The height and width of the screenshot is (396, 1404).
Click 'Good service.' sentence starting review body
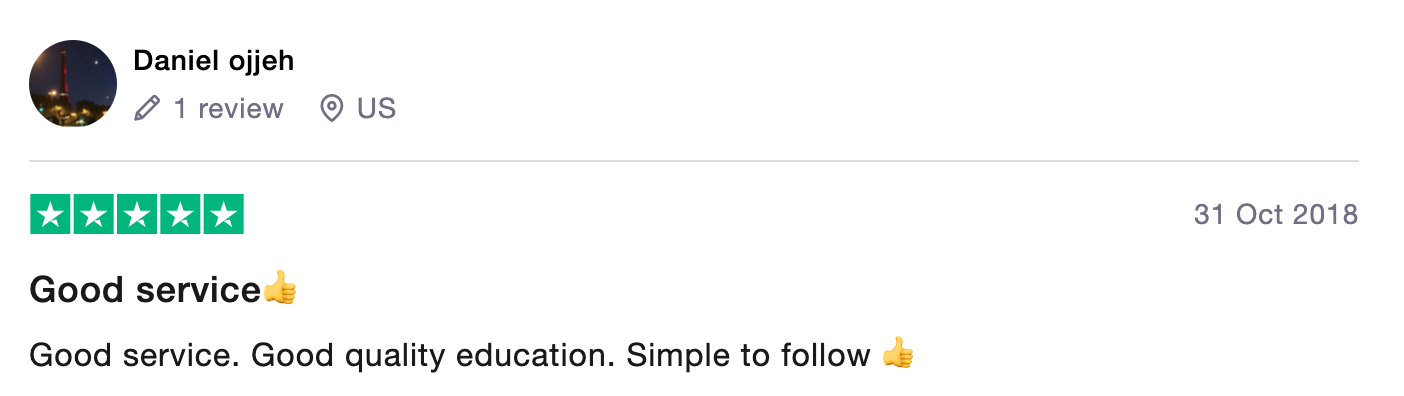[135, 354]
